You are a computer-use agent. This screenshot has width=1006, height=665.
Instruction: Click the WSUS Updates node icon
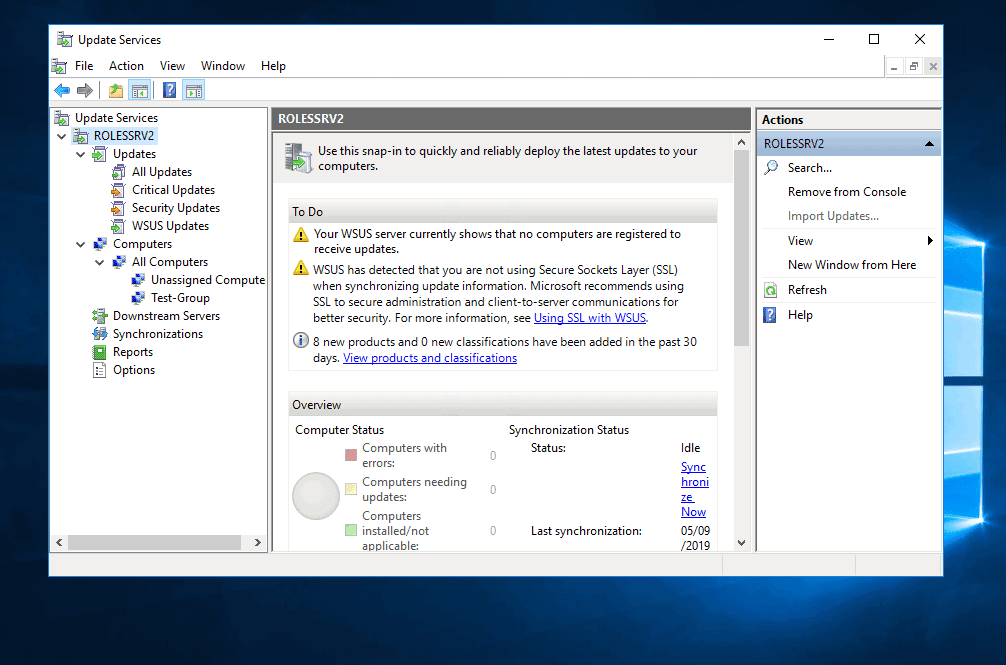tap(119, 226)
